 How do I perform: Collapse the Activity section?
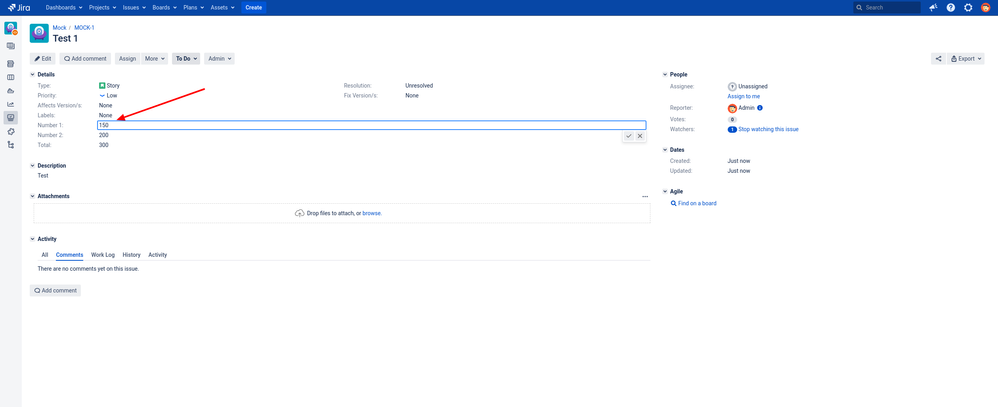[x=32, y=239]
